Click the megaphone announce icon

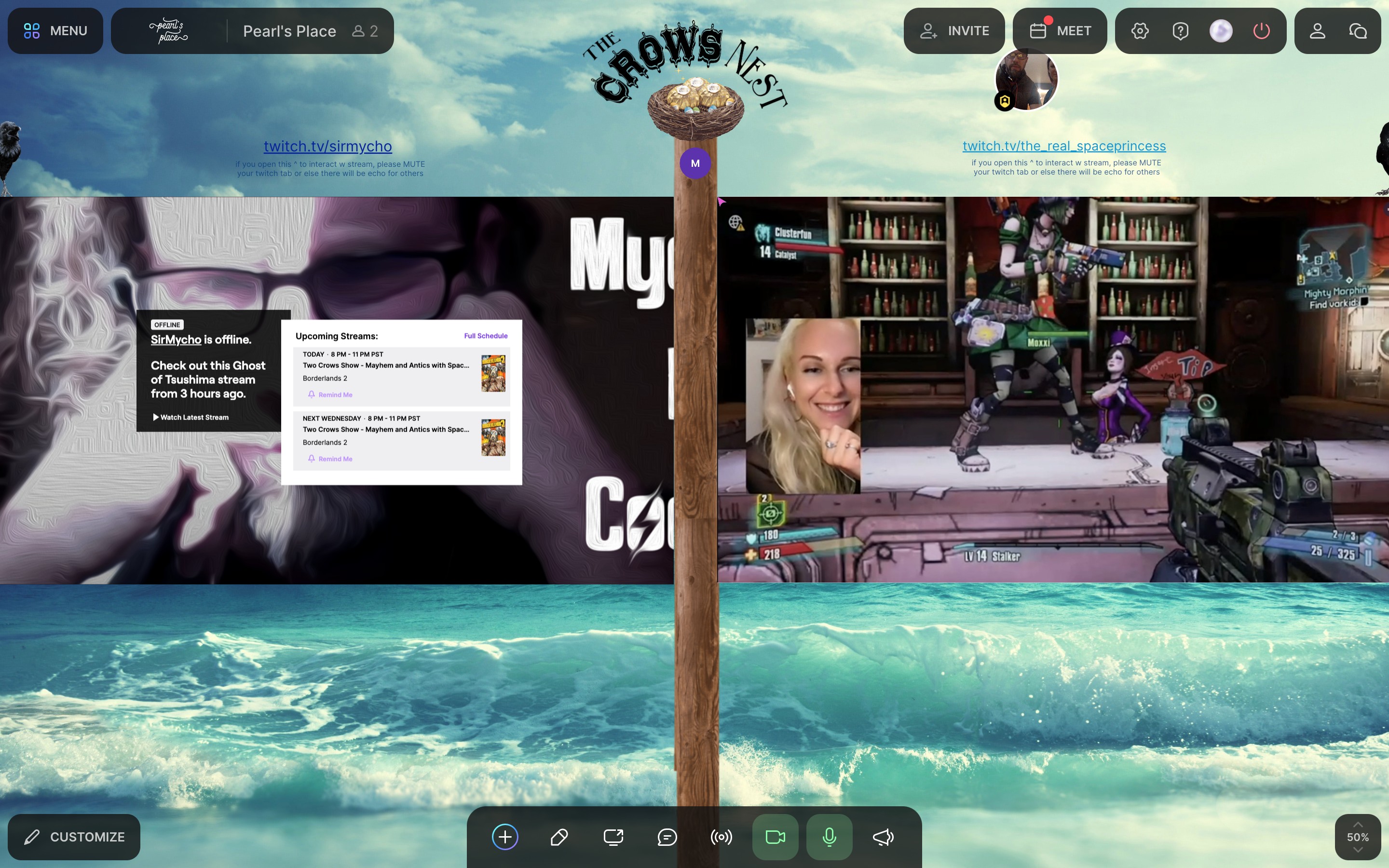(x=884, y=837)
